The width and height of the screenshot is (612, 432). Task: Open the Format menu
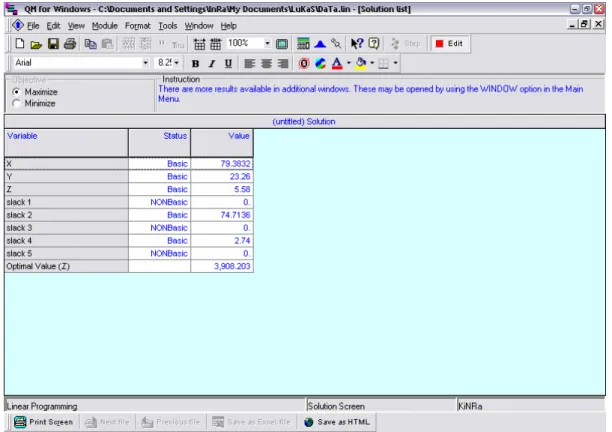(x=137, y=26)
